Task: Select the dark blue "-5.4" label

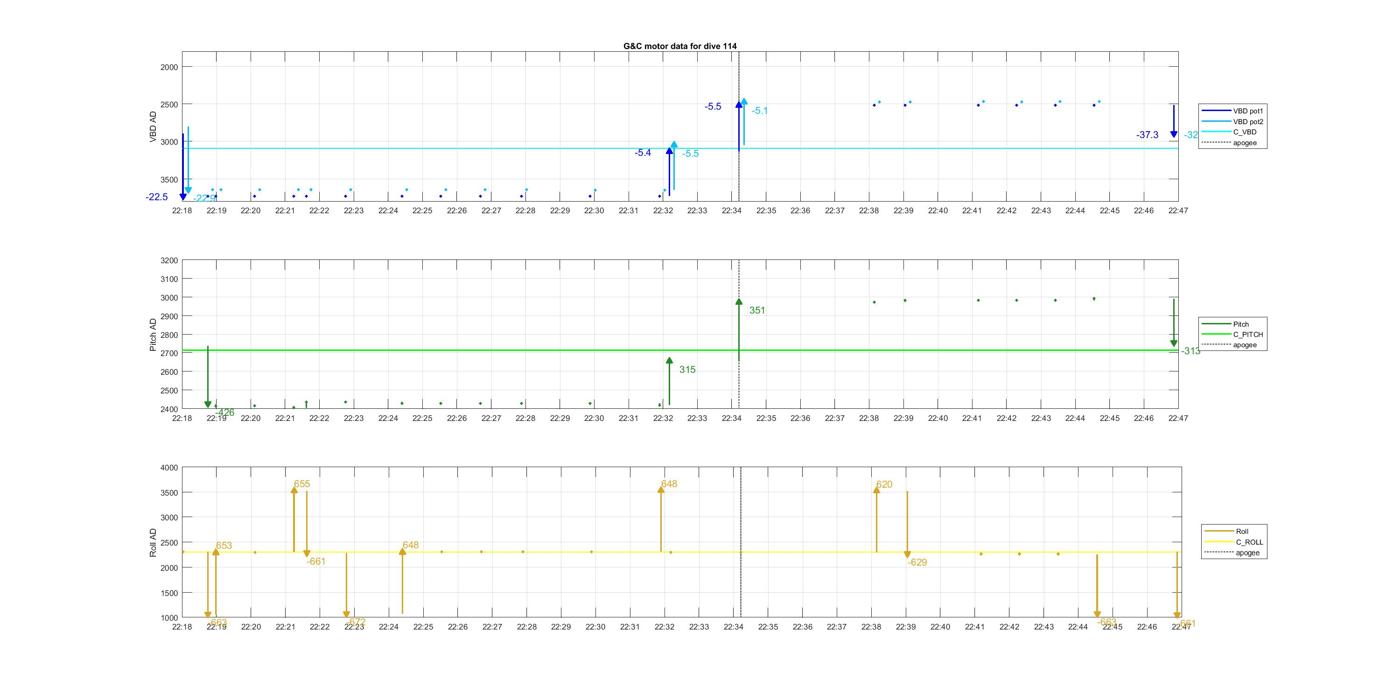Action: pyautogui.click(x=643, y=153)
